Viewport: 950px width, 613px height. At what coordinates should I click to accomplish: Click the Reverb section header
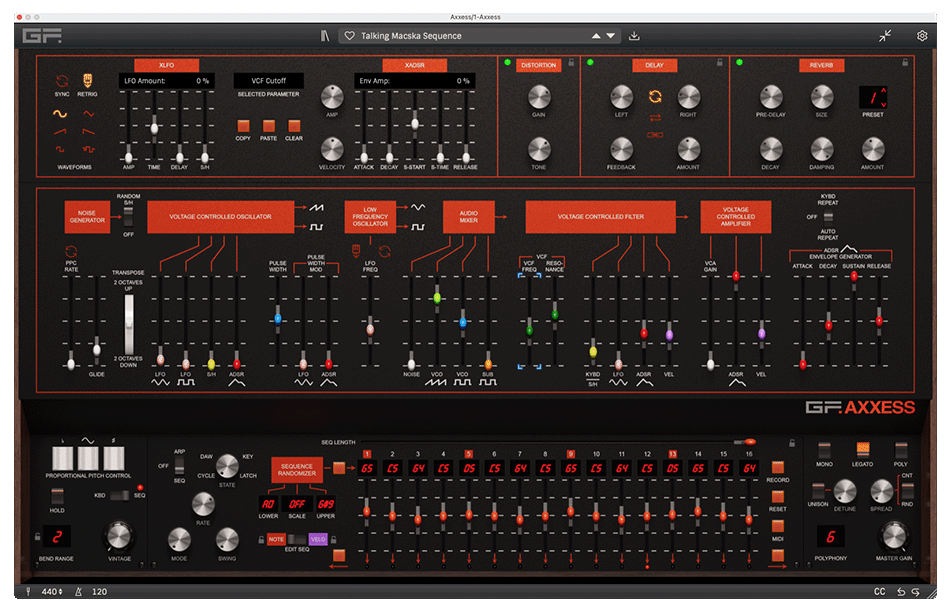[x=822, y=65]
